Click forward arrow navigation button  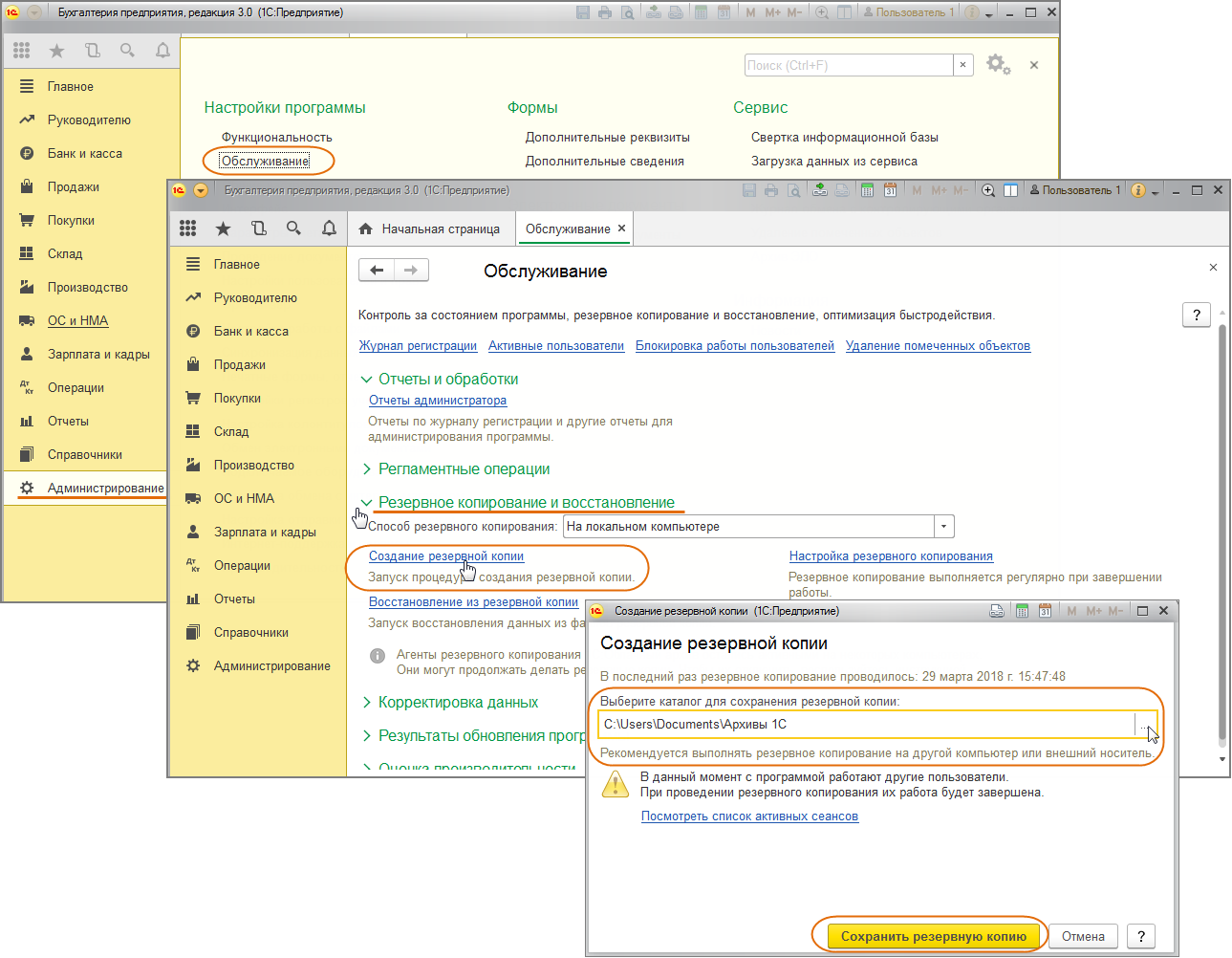click(x=411, y=271)
